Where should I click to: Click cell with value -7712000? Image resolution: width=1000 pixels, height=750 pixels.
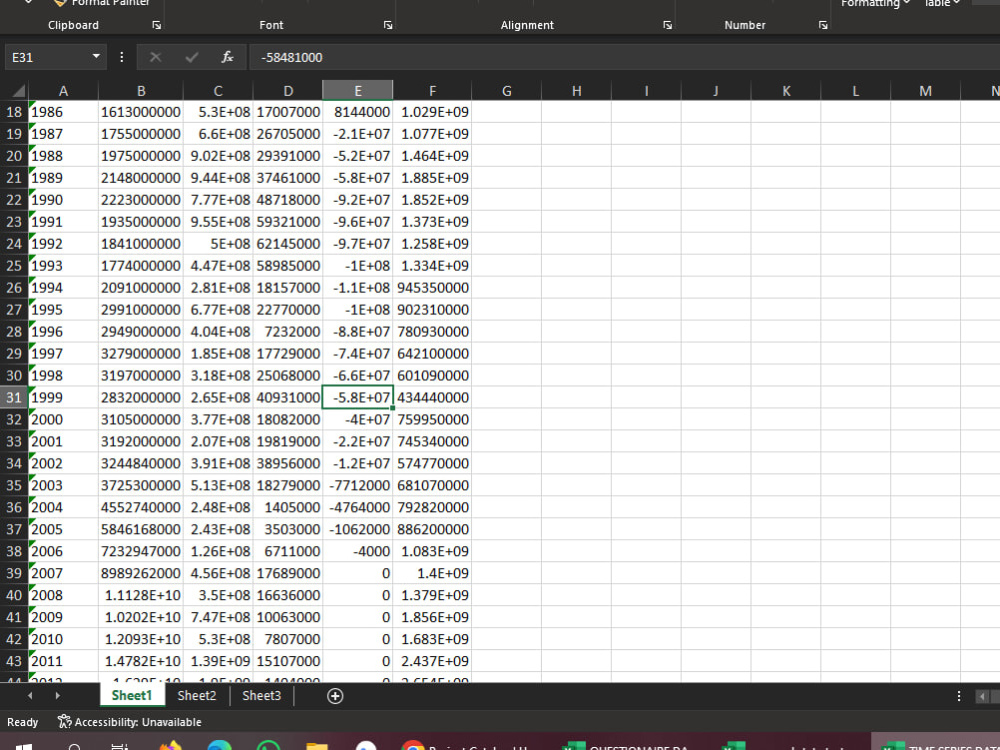tap(358, 485)
